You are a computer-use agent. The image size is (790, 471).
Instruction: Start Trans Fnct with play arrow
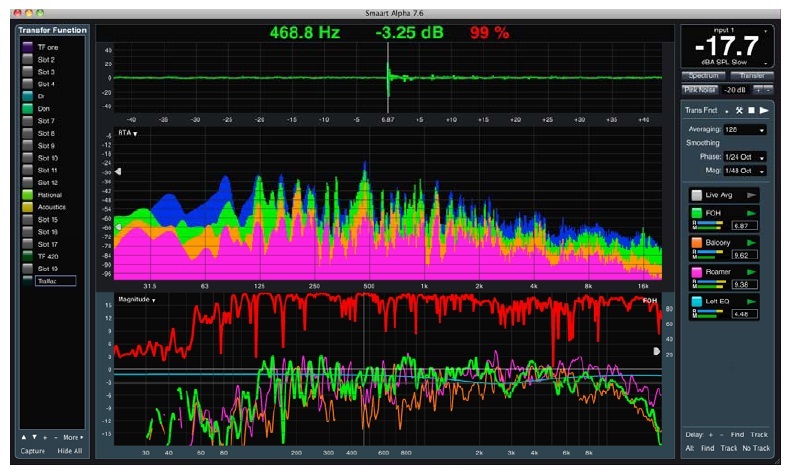tap(765, 109)
